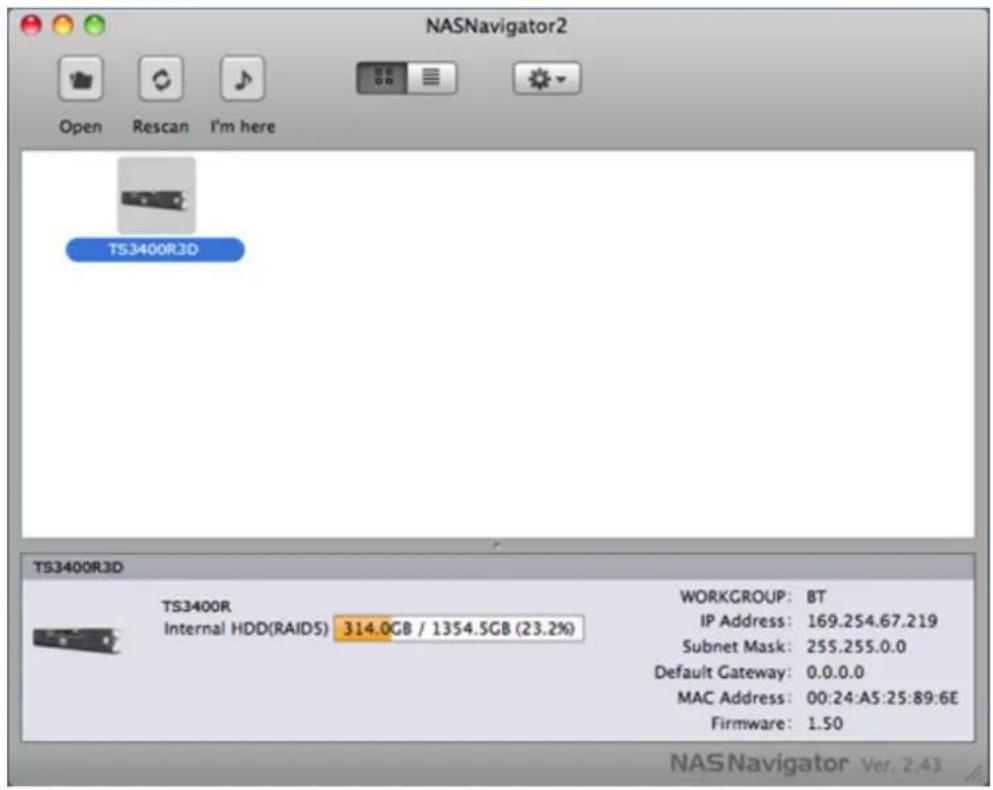Click the NASNavigator2 window title

[496, 26]
